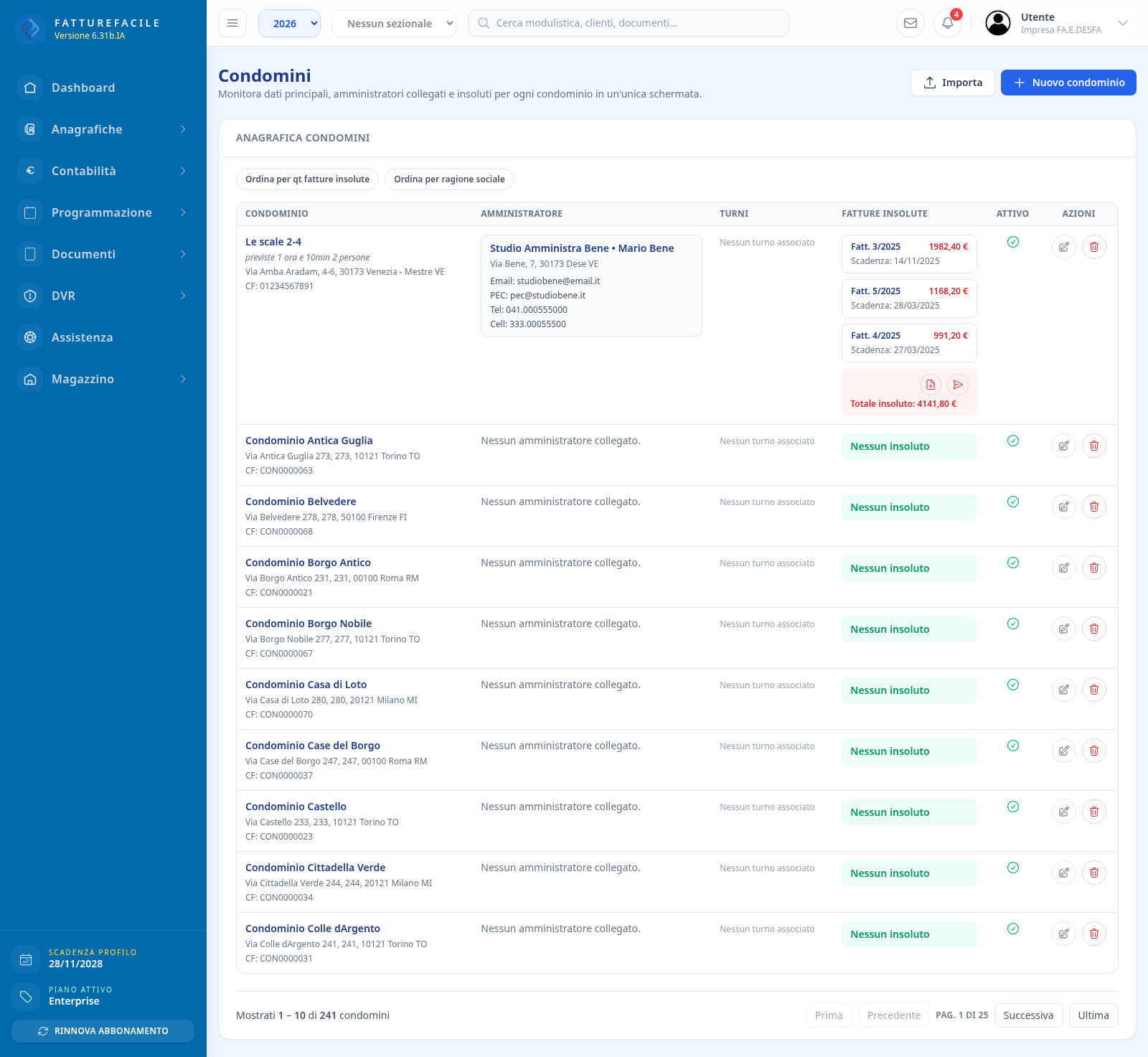The height and width of the screenshot is (1057, 1148).
Task: Edit Condominio Castello using the pencil icon
Action: [x=1064, y=812]
